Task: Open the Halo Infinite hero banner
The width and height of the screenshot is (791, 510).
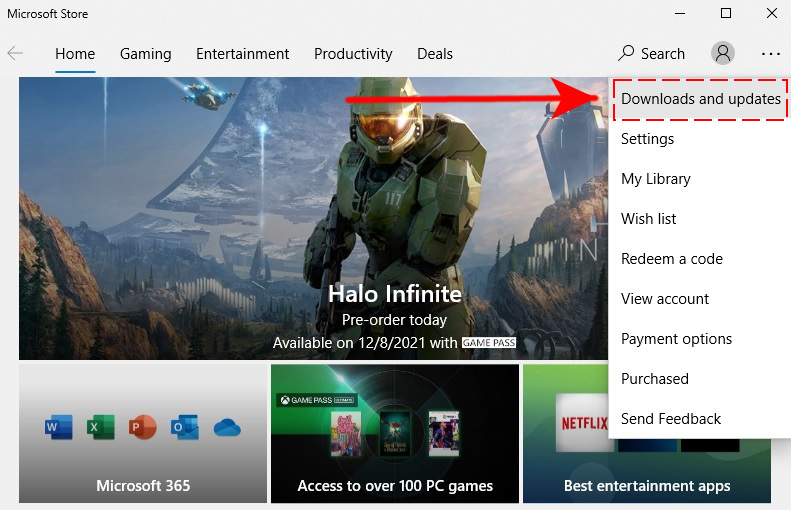Action: [x=313, y=218]
